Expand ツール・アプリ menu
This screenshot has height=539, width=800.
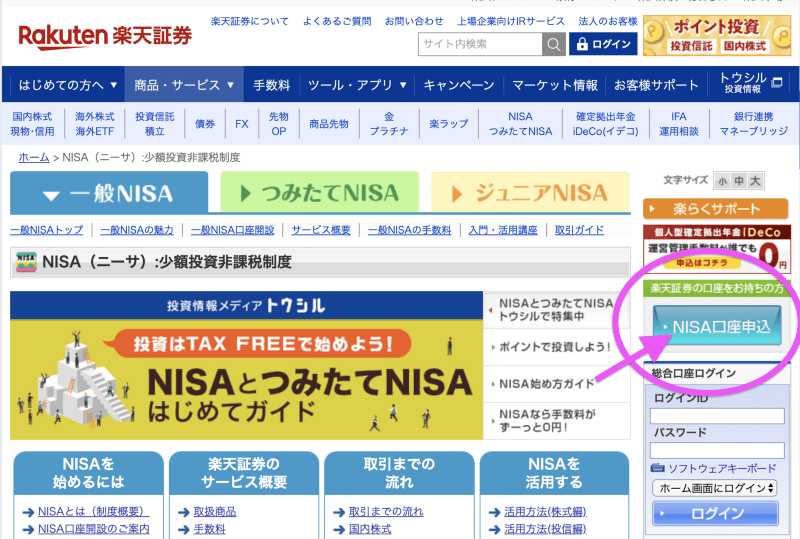pos(357,85)
